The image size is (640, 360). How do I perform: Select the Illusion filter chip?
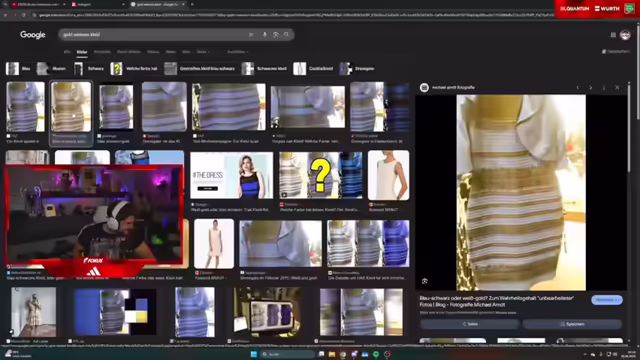coord(51,69)
